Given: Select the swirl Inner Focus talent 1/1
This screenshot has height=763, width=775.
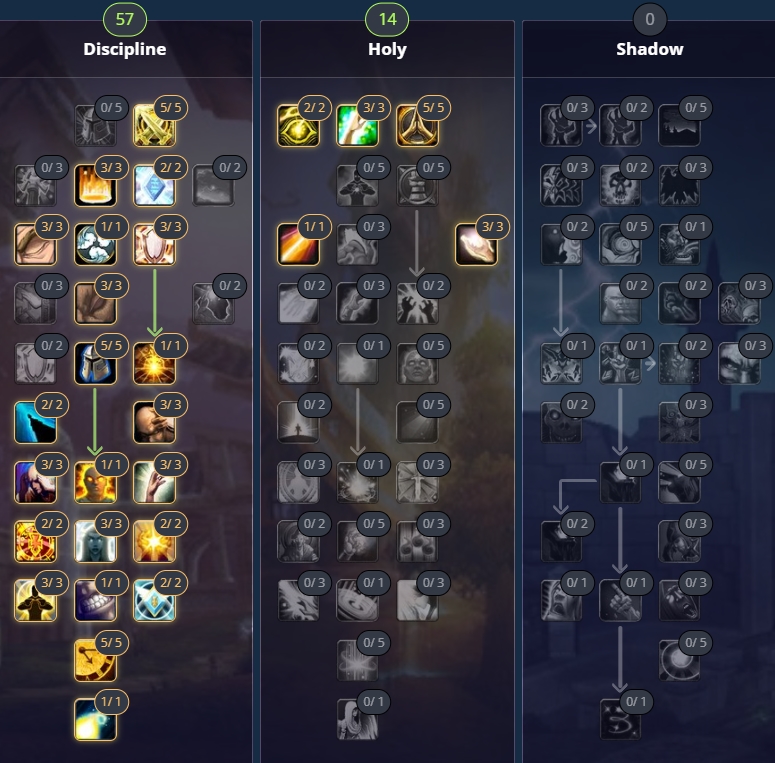Looking at the screenshot, I should pos(95,244).
